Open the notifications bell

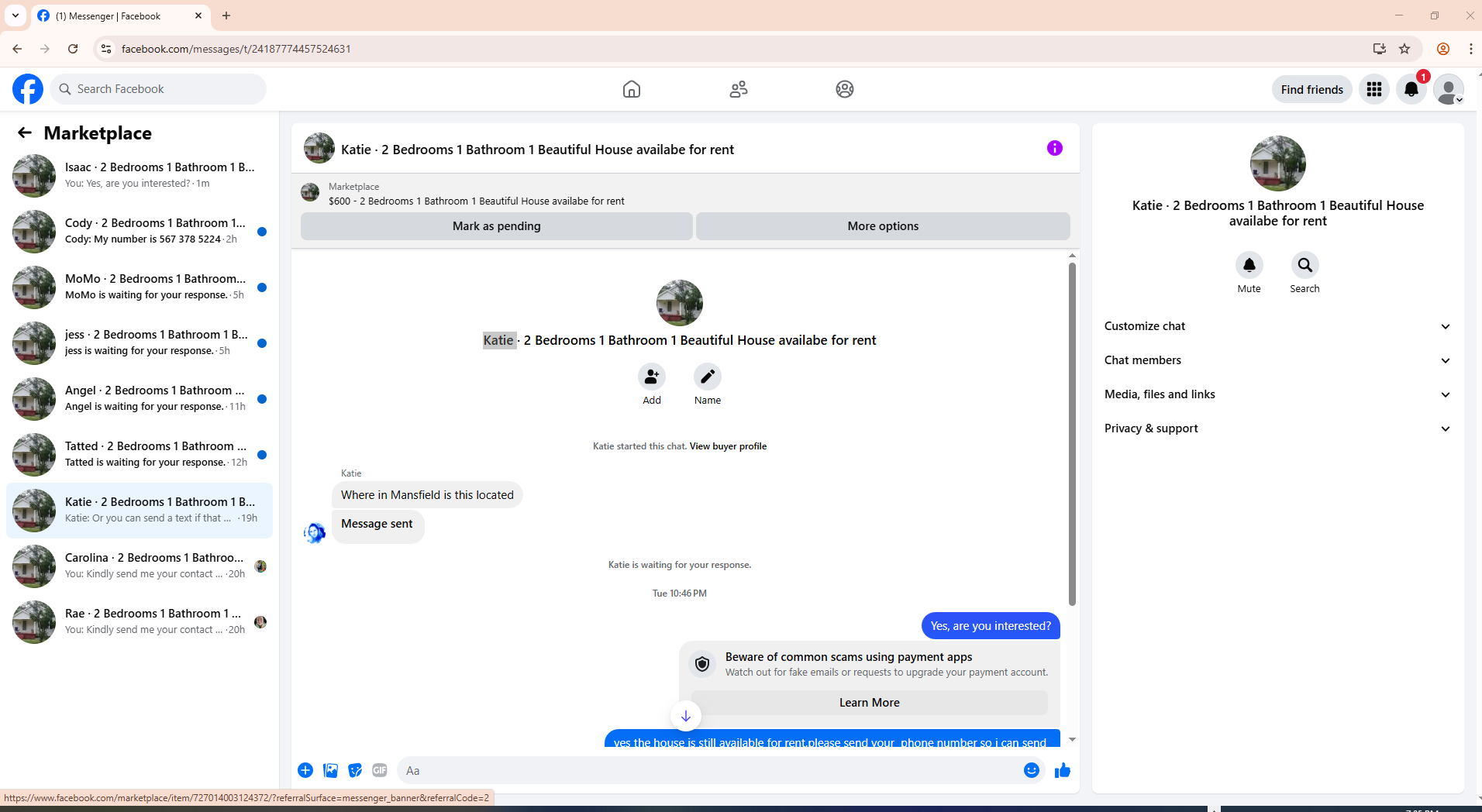point(1411,89)
